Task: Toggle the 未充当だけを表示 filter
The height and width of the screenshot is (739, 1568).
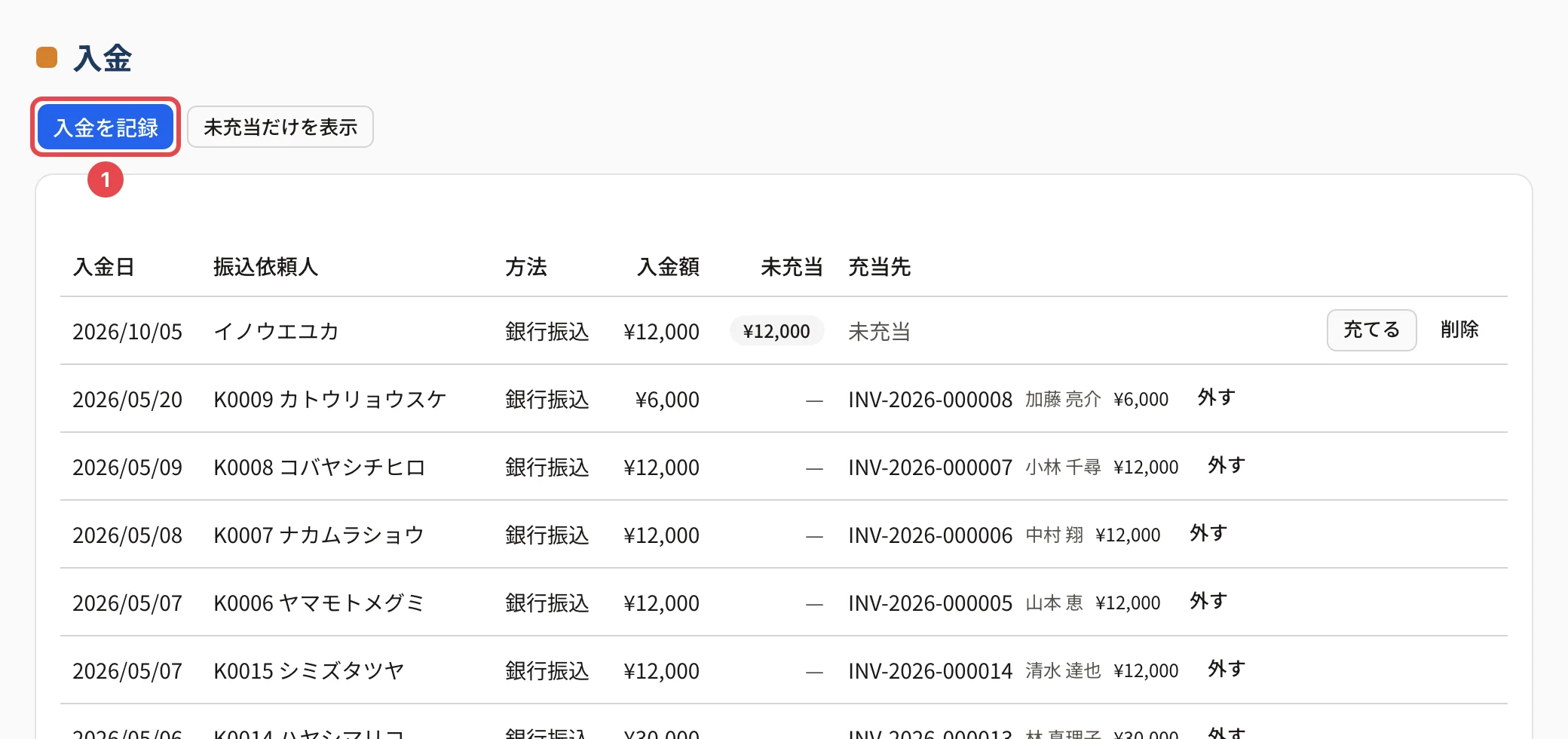Action: [x=280, y=127]
